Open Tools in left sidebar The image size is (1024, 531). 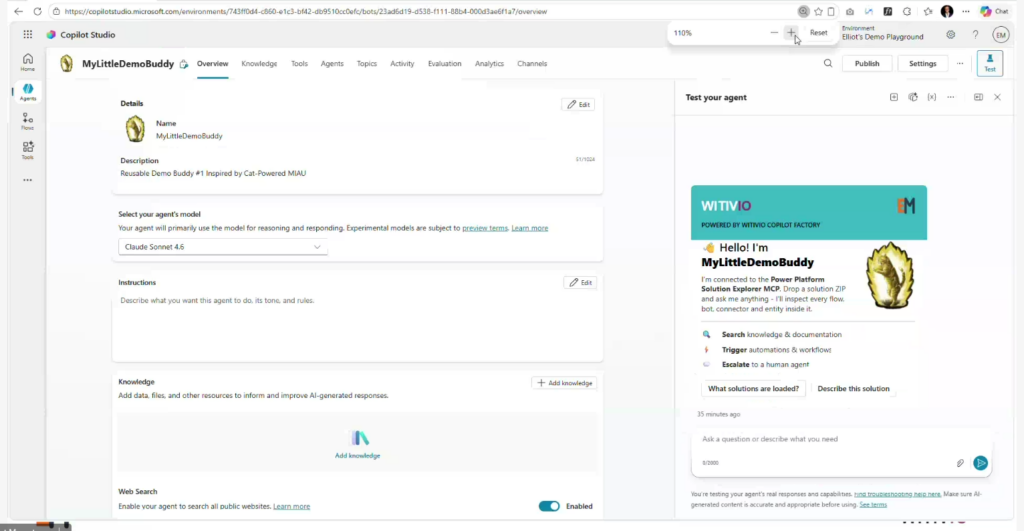[27, 150]
